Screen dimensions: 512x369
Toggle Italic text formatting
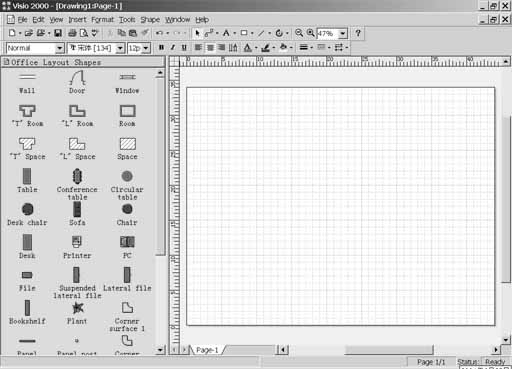point(172,48)
